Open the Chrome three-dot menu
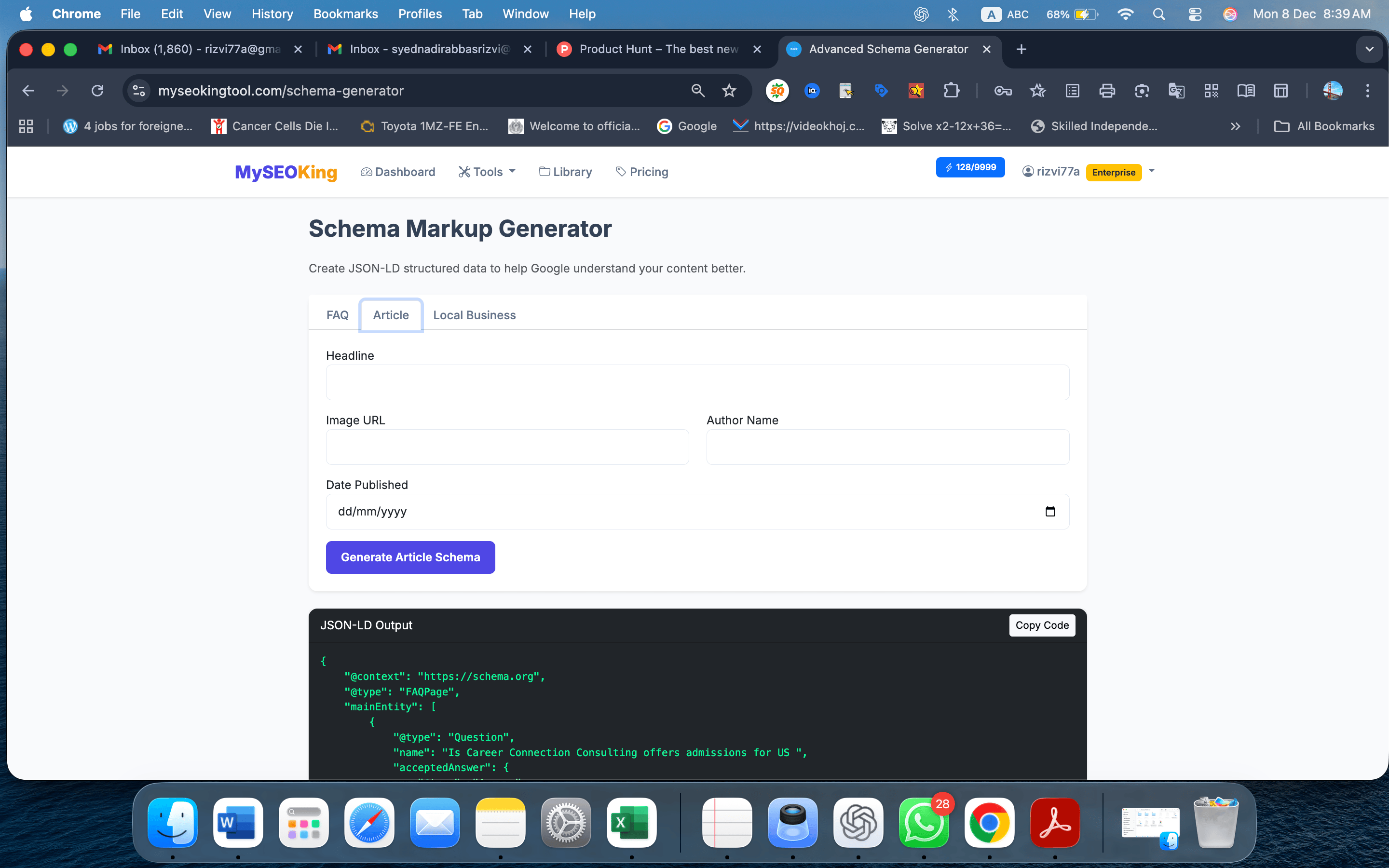 [1367, 91]
